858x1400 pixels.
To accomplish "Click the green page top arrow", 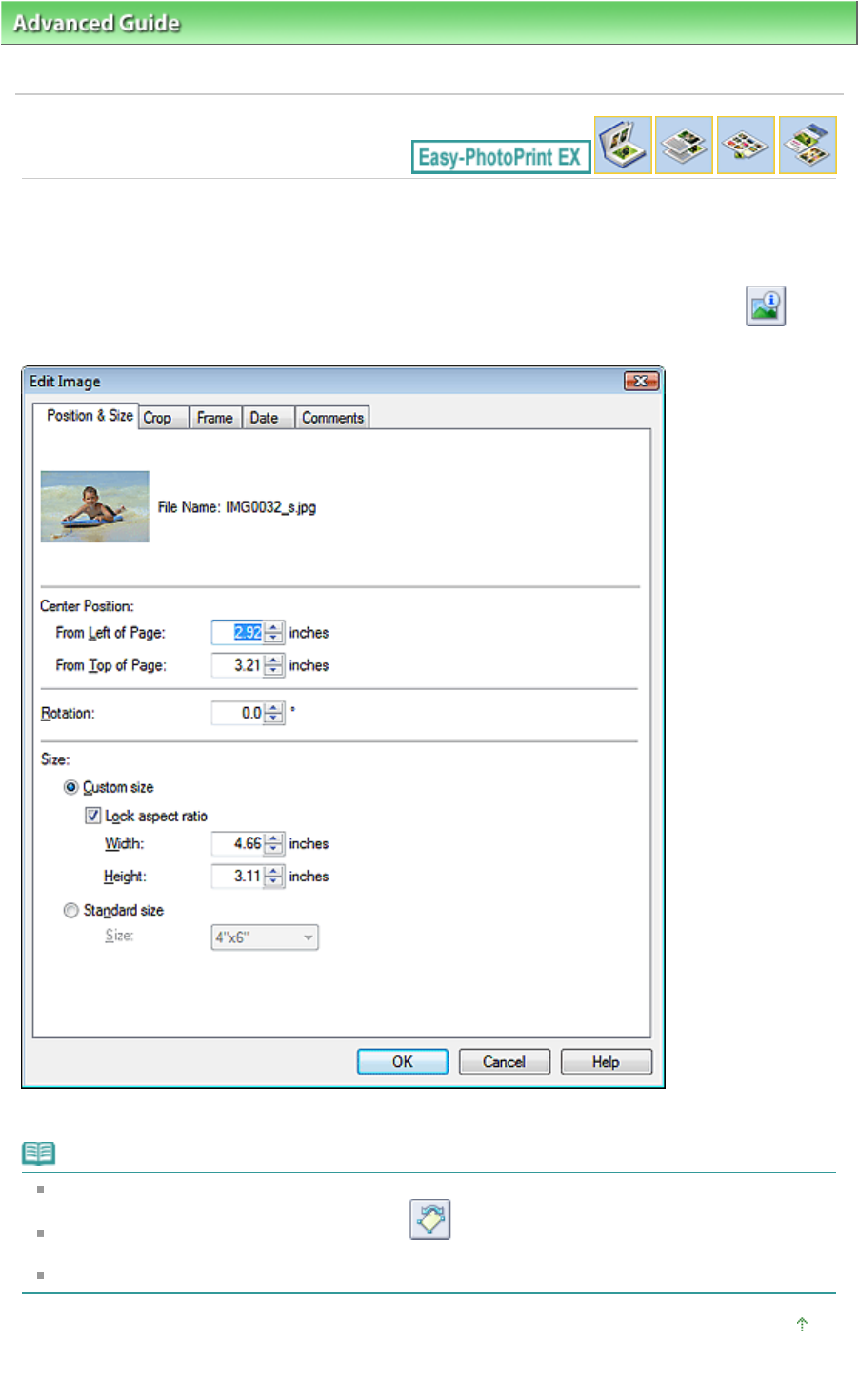I will point(802,1324).
